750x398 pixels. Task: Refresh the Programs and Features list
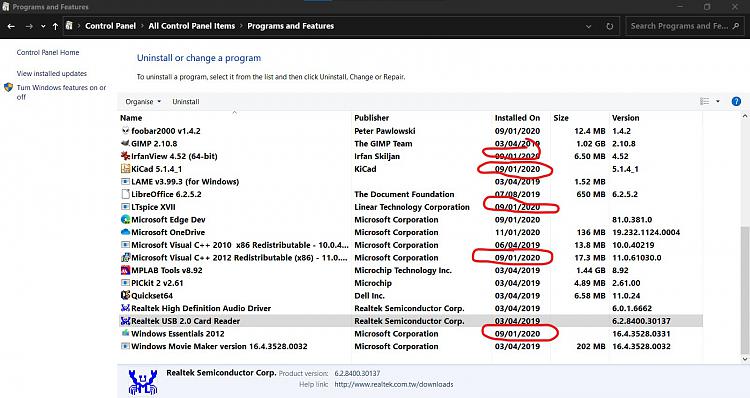pos(609,26)
